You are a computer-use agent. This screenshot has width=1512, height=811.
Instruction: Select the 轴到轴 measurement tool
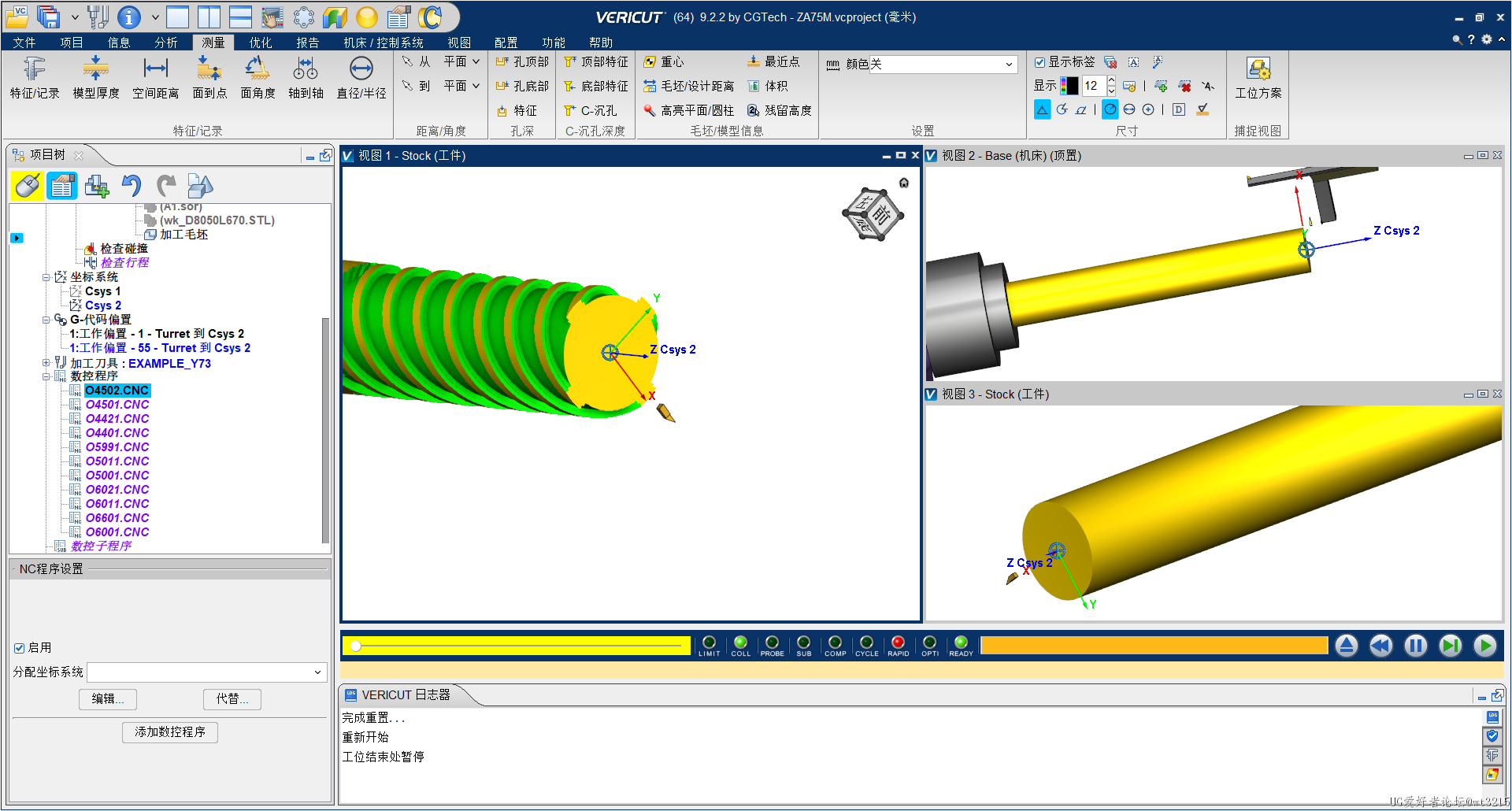pos(306,78)
